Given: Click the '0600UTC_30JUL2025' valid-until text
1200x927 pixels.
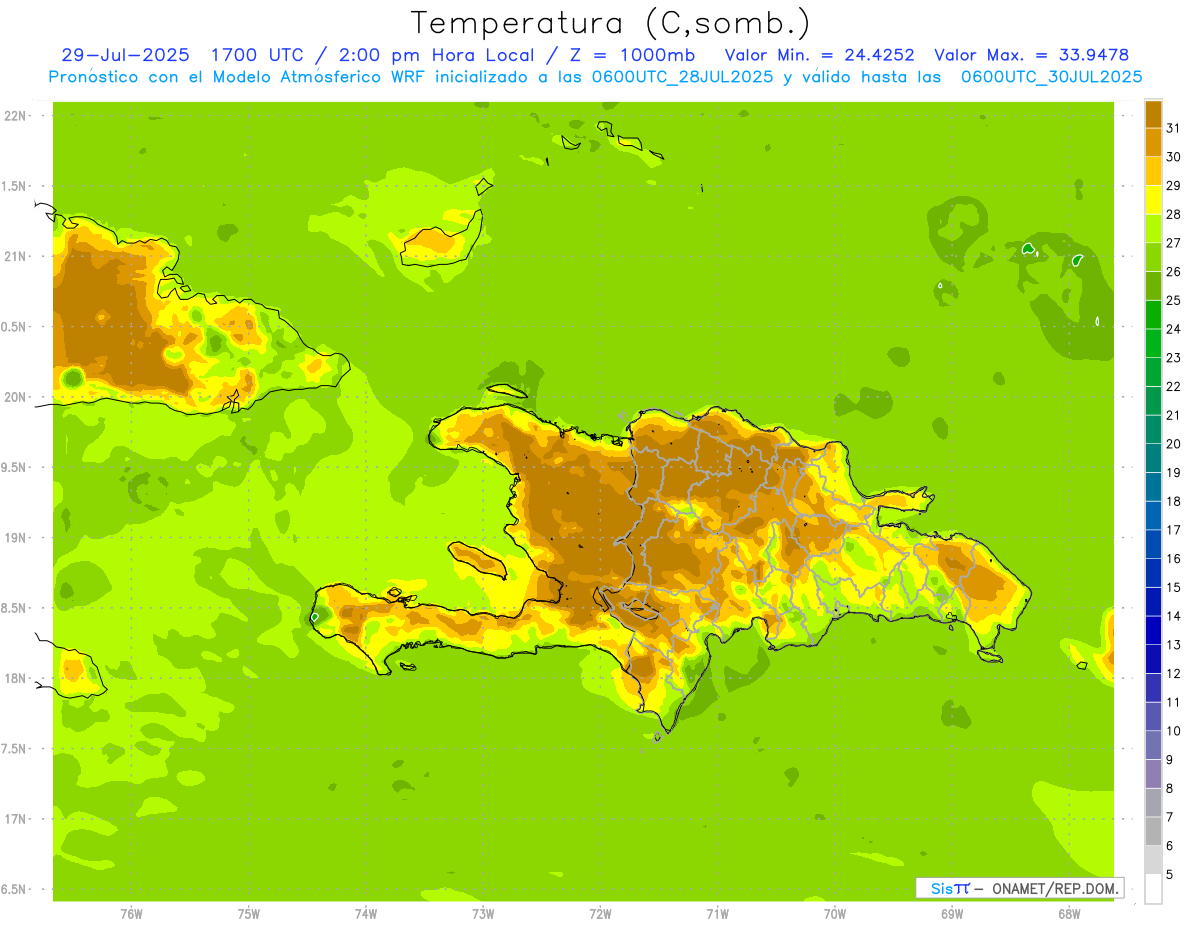Looking at the screenshot, I should (1051, 76).
